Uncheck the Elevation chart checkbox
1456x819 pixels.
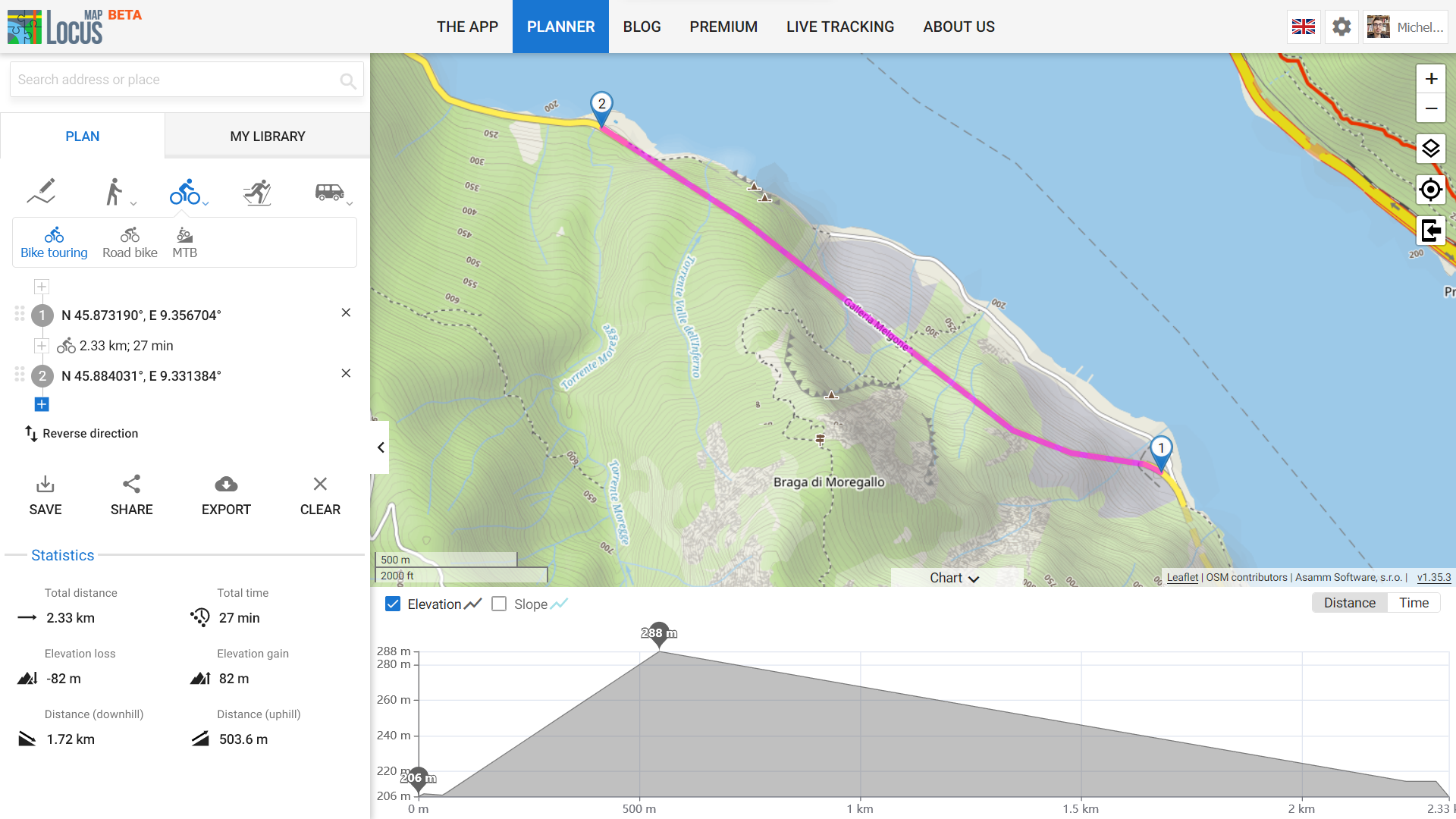(x=393, y=604)
